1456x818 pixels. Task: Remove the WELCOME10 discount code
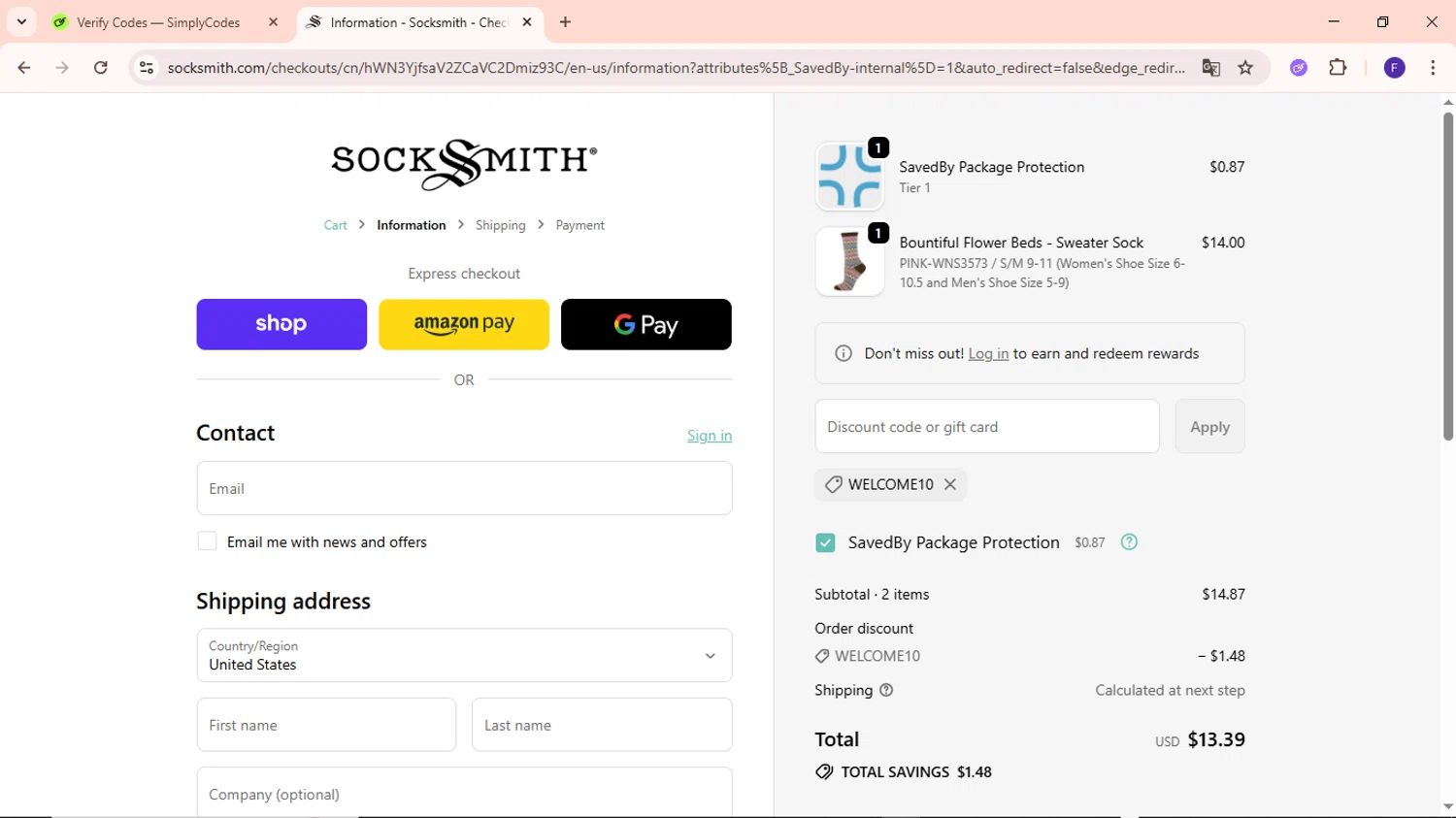tap(950, 484)
